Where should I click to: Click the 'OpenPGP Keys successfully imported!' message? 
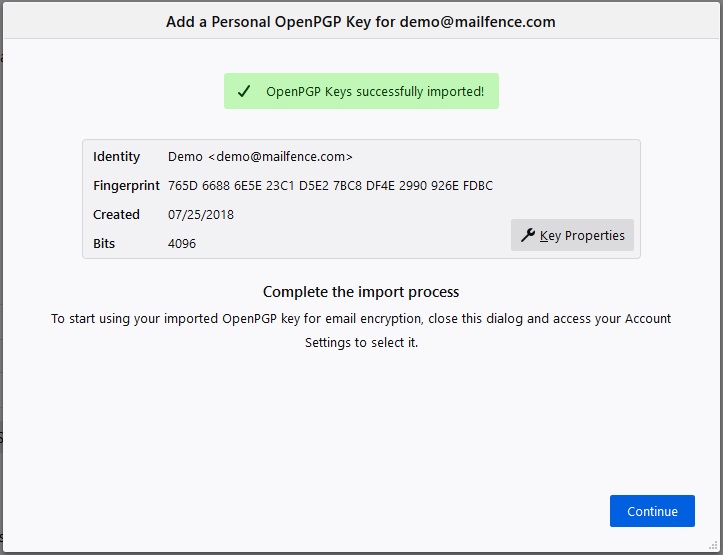pyautogui.click(x=375, y=91)
